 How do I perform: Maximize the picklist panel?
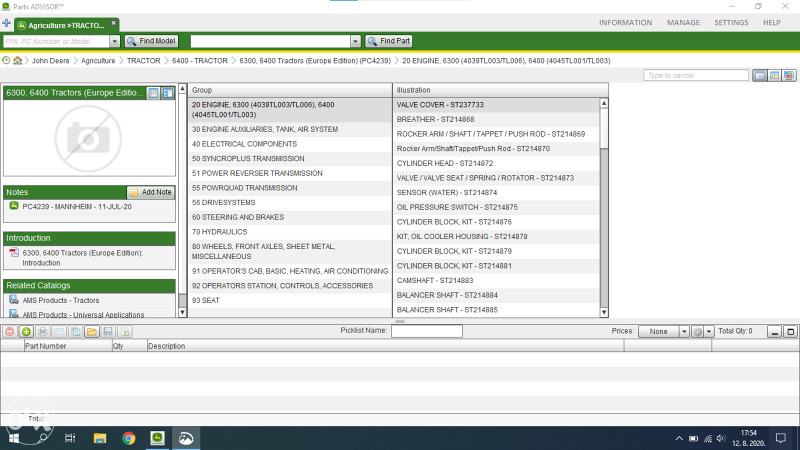tap(790, 332)
